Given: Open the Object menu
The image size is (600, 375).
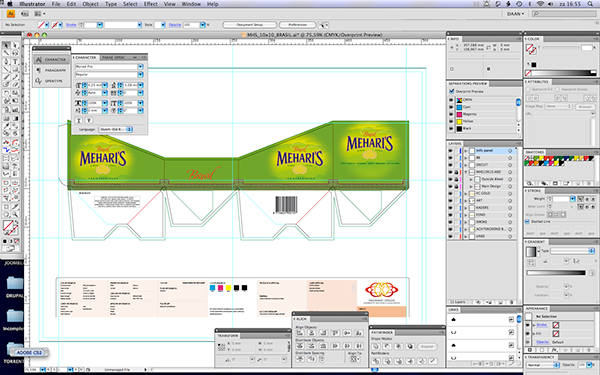Looking at the screenshot, I should (90, 4).
